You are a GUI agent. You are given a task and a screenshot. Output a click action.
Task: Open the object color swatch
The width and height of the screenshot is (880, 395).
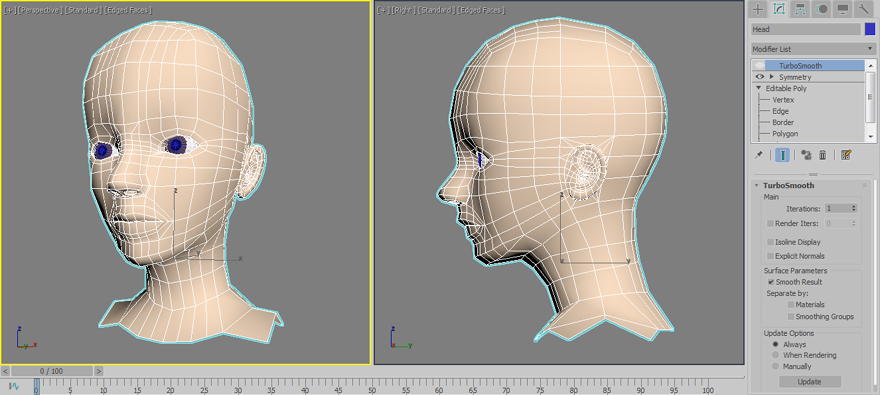point(870,29)
